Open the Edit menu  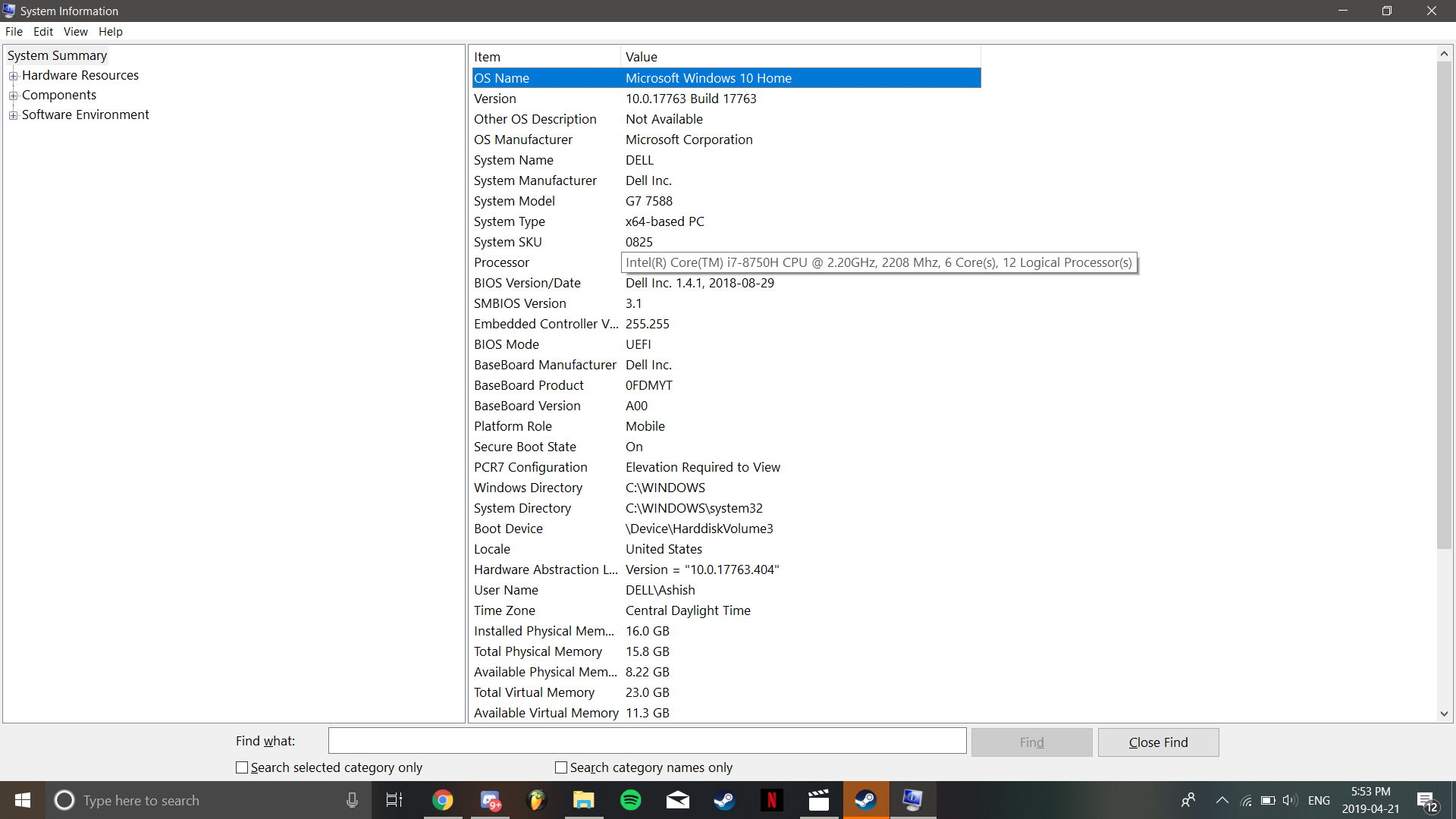point(43,31)
